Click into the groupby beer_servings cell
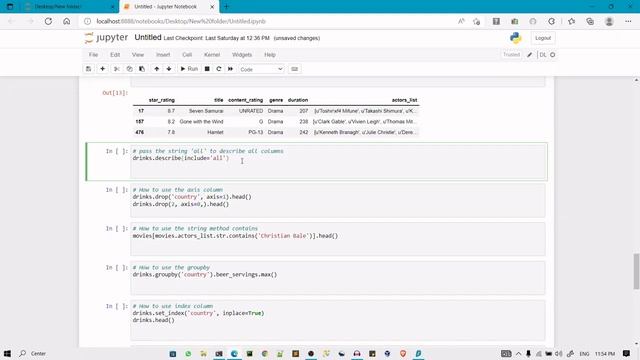Screen dimensions: 640x360 coord(338,278)
